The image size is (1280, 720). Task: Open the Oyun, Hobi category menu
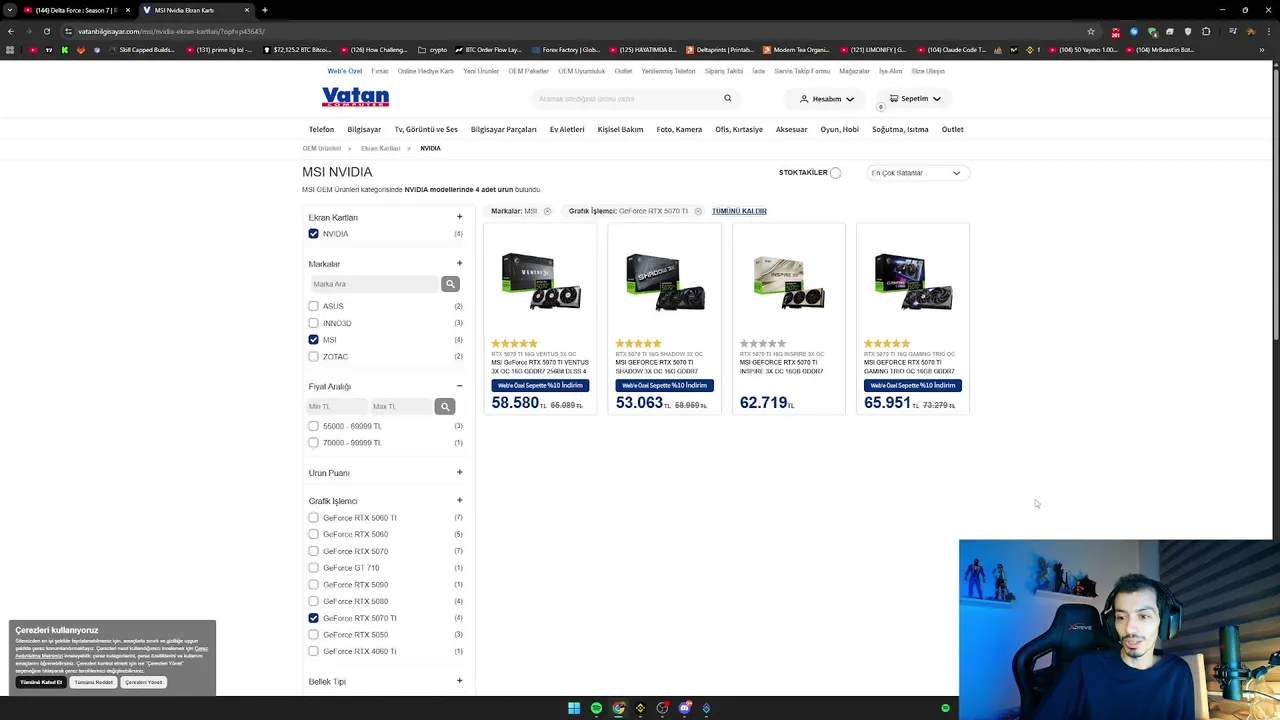click(839, 129)
